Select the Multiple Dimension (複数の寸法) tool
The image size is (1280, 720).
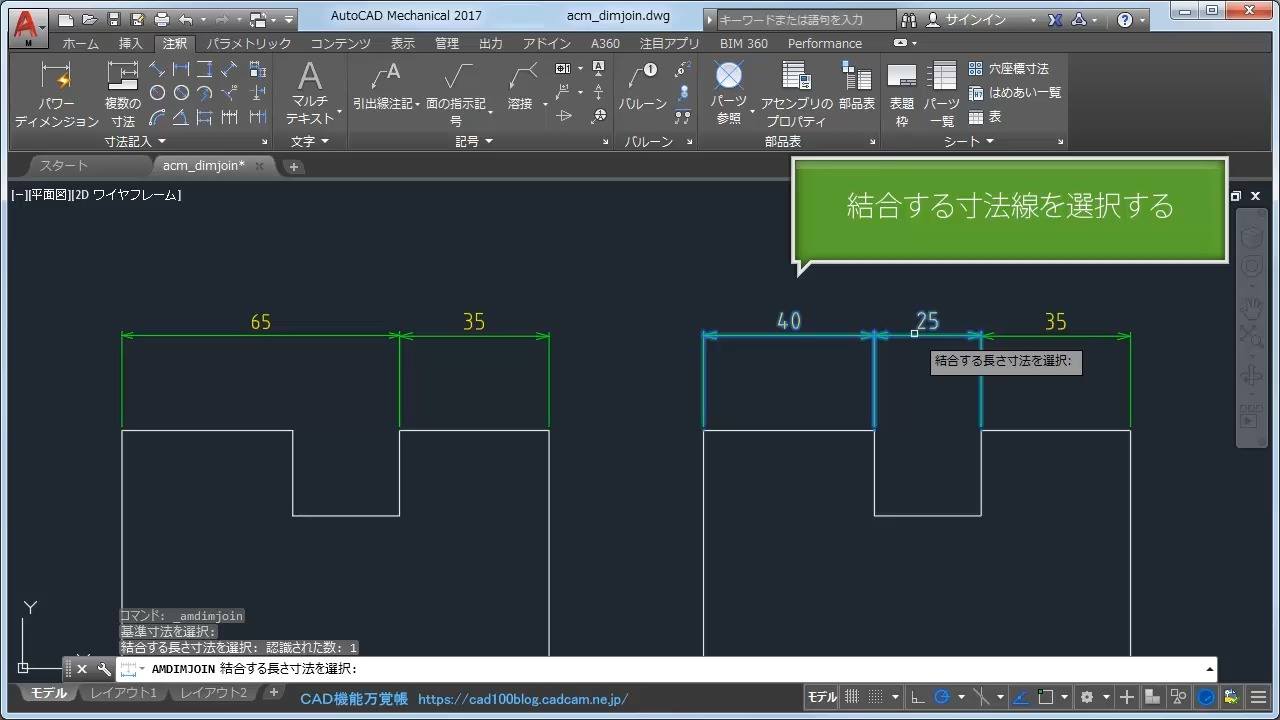(x=123, y=94)
